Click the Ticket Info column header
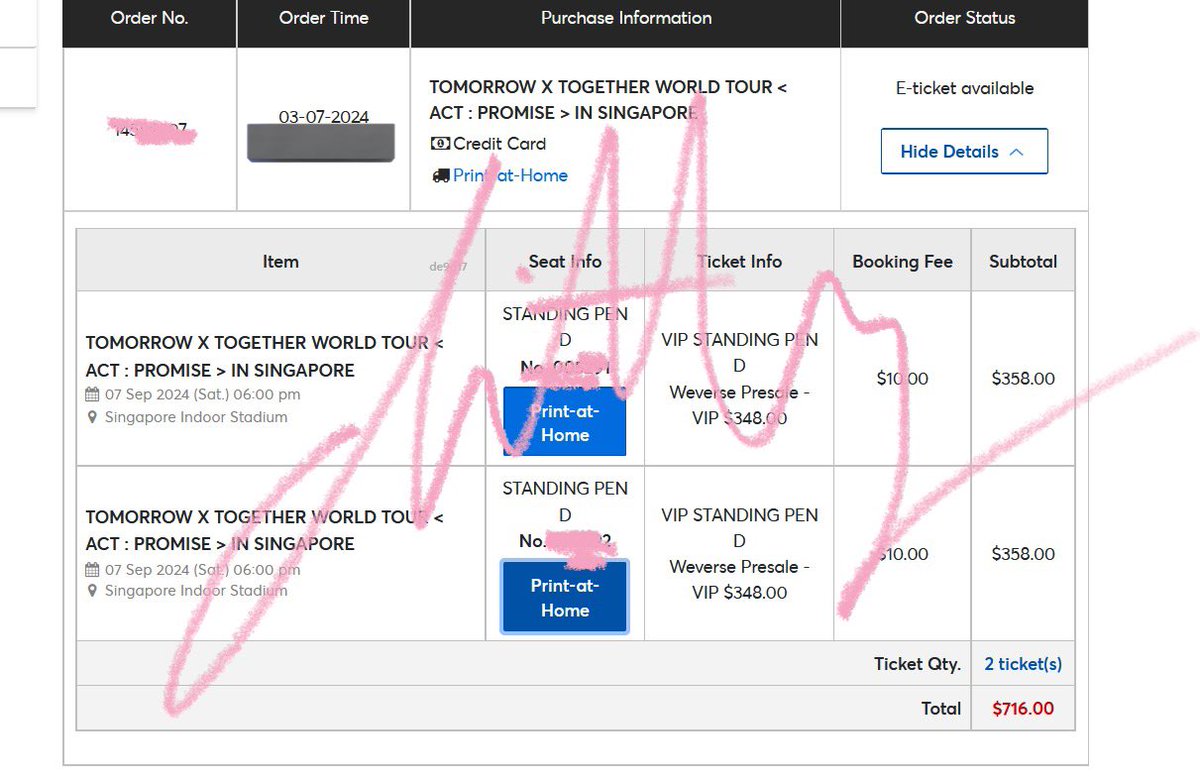 pos(739,261)
